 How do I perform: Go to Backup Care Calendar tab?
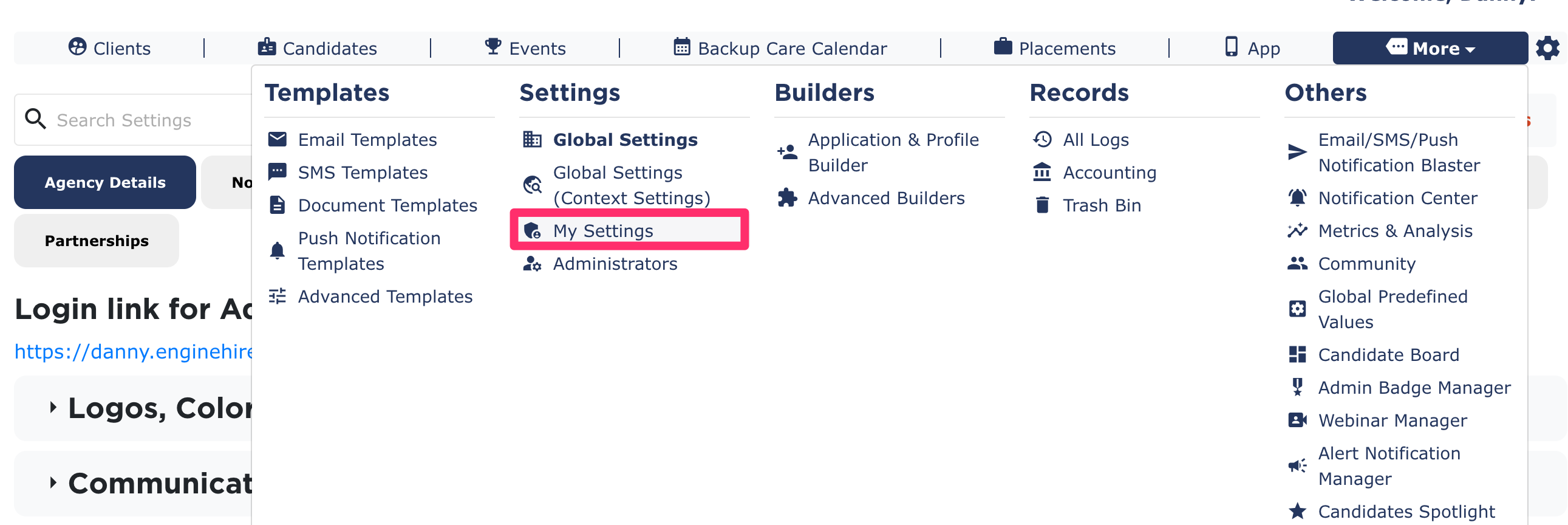pos(780,48)
